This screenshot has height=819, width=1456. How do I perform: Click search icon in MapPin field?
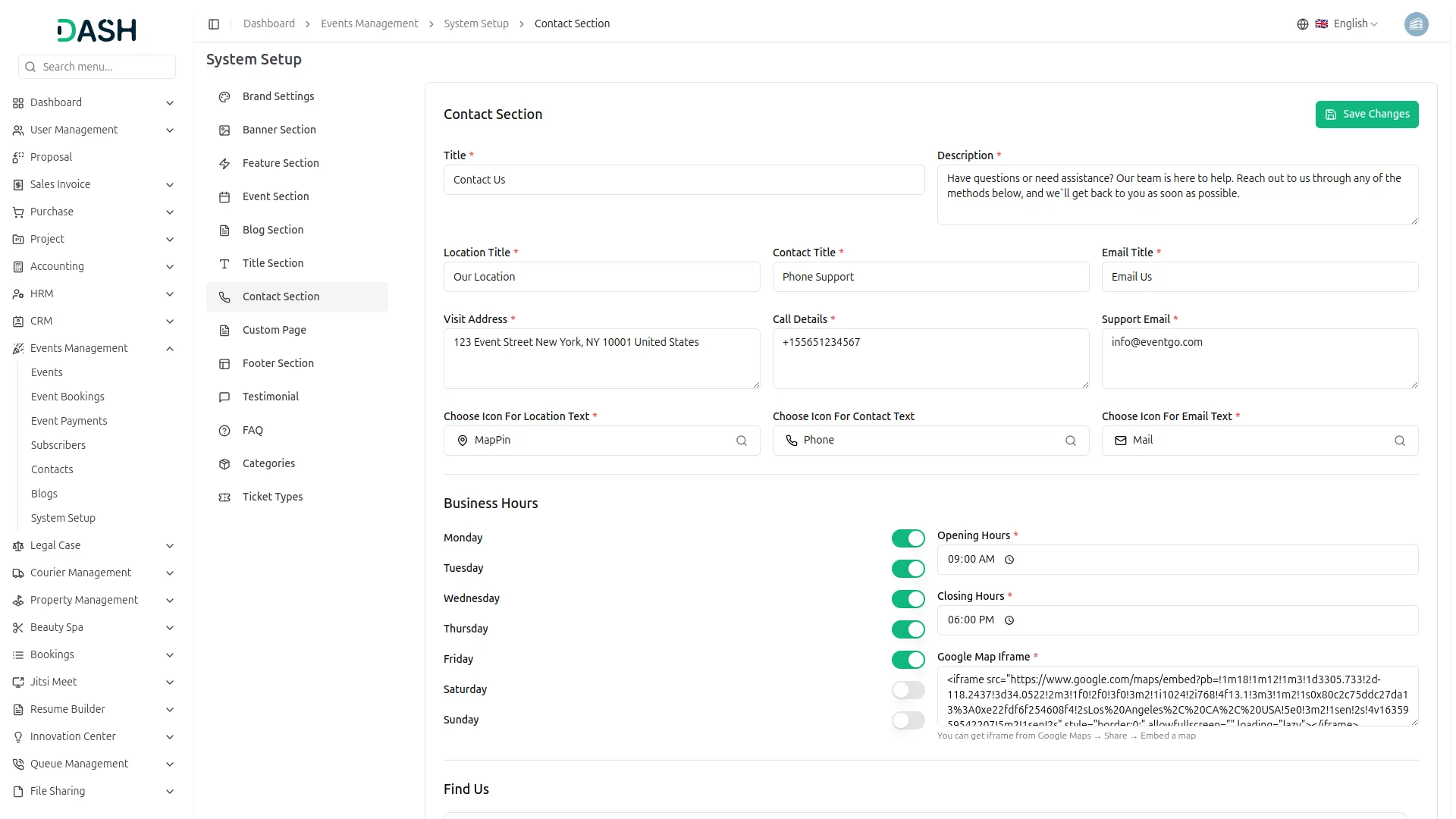(x=741, y=441)
